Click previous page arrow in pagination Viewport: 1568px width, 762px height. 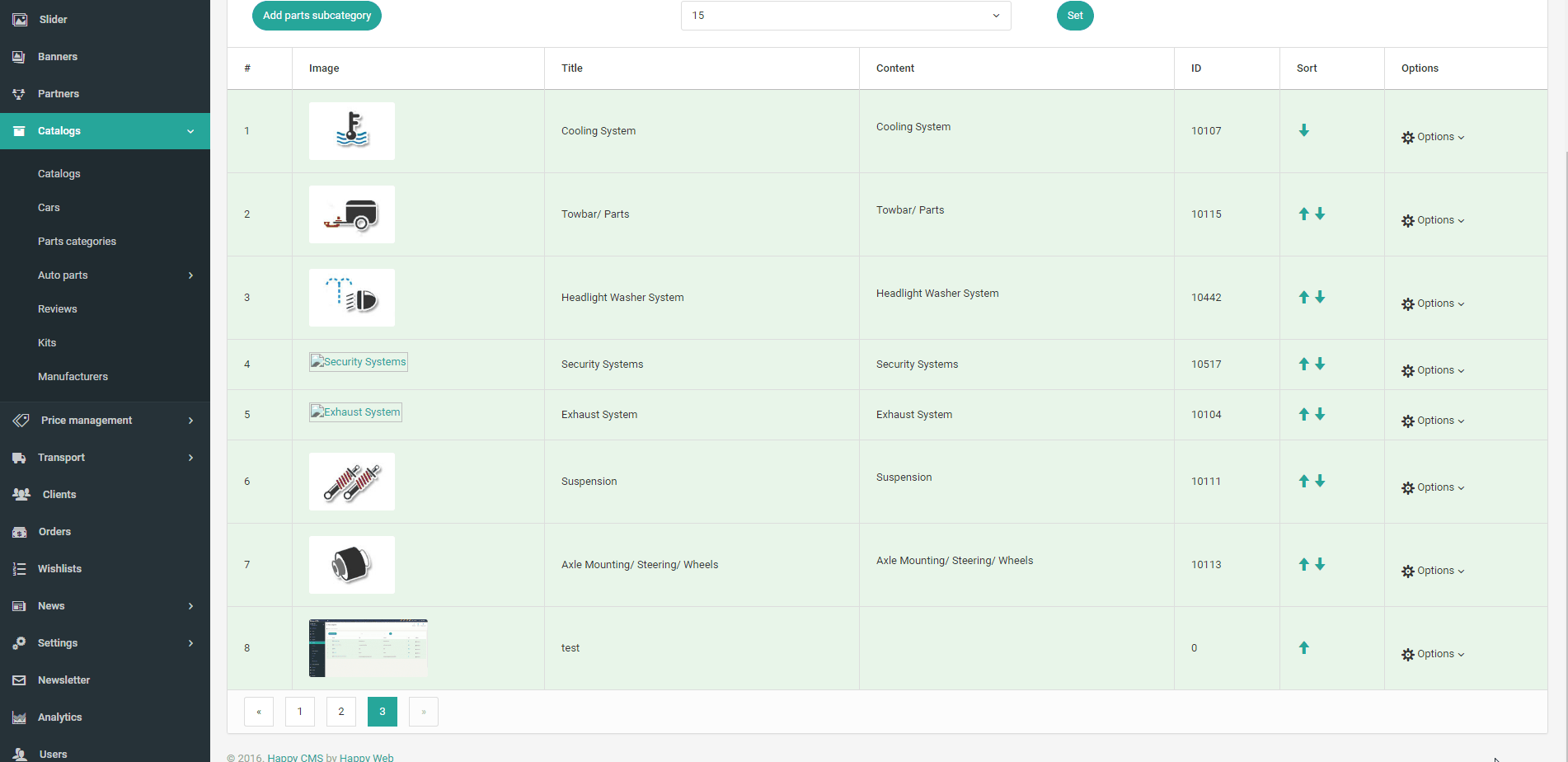[x=259, y=712]
